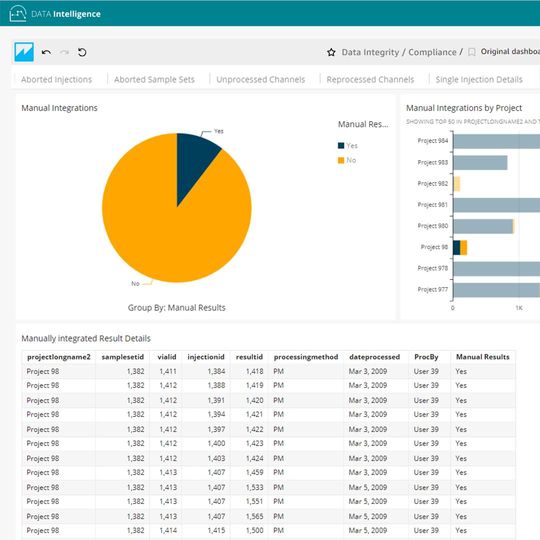Image resolution: width=540 pixels, height=540 pixels.
Task: Sort by samplesetid column header
Action: [x=123, y=357]
